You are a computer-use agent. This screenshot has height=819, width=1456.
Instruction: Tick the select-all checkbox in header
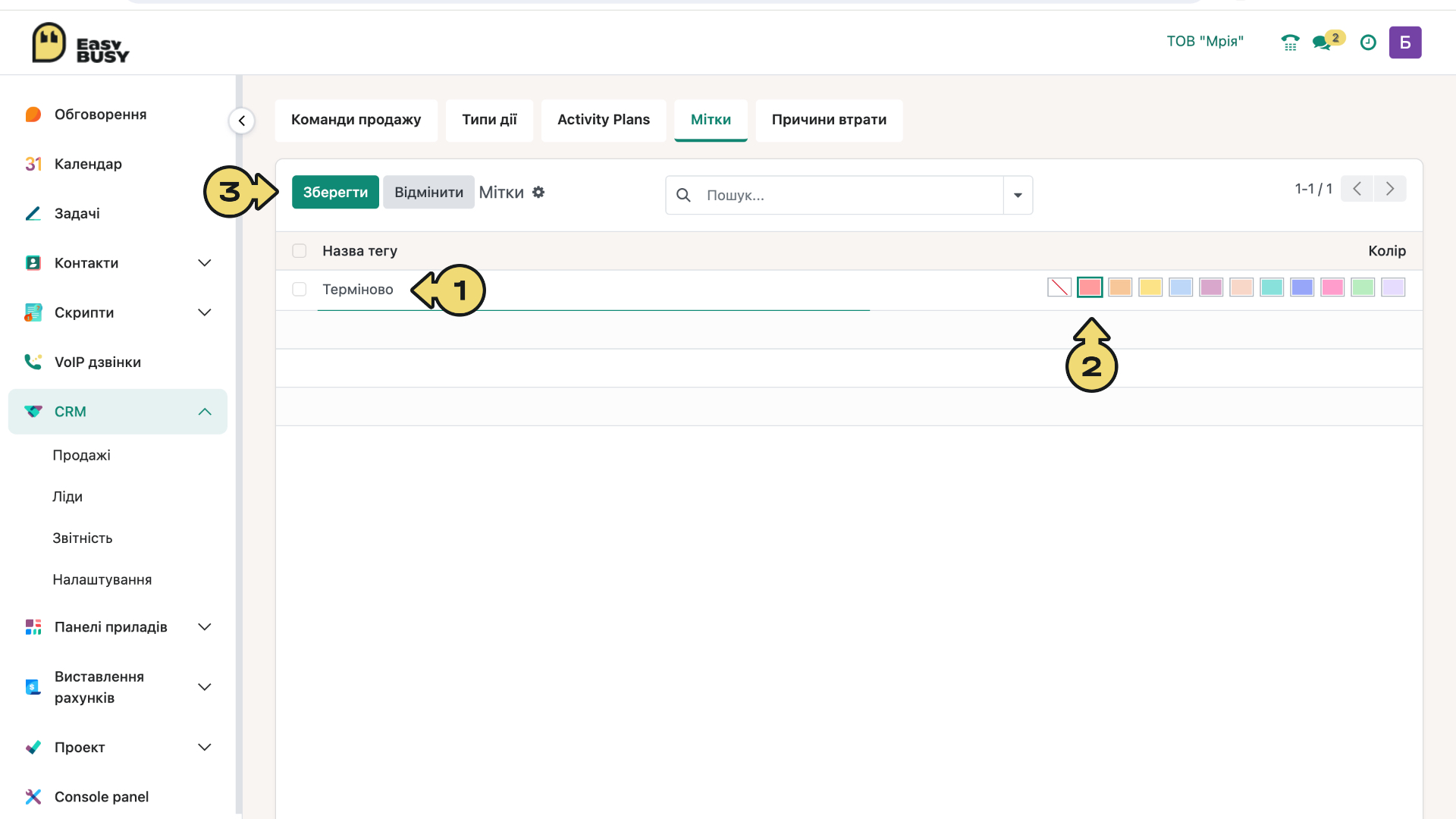(300, 251)
